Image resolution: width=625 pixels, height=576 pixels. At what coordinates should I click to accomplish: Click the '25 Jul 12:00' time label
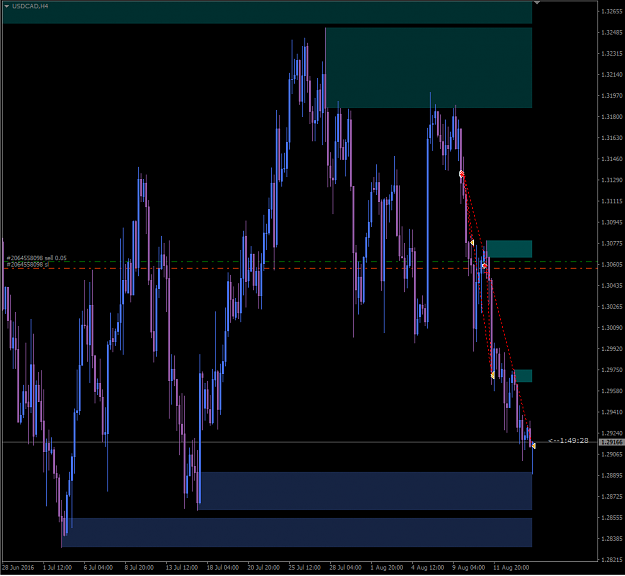click(x=305, y=568)
